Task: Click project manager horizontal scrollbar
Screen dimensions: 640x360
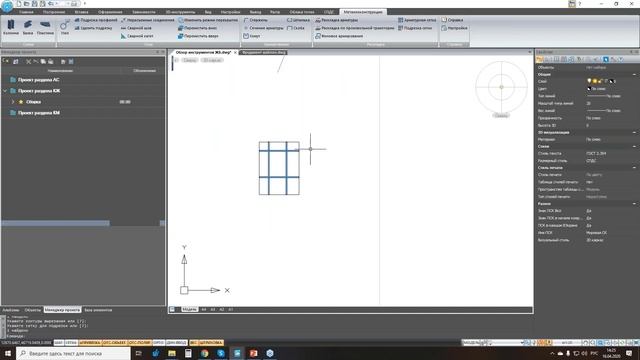Action: point(56,223)
